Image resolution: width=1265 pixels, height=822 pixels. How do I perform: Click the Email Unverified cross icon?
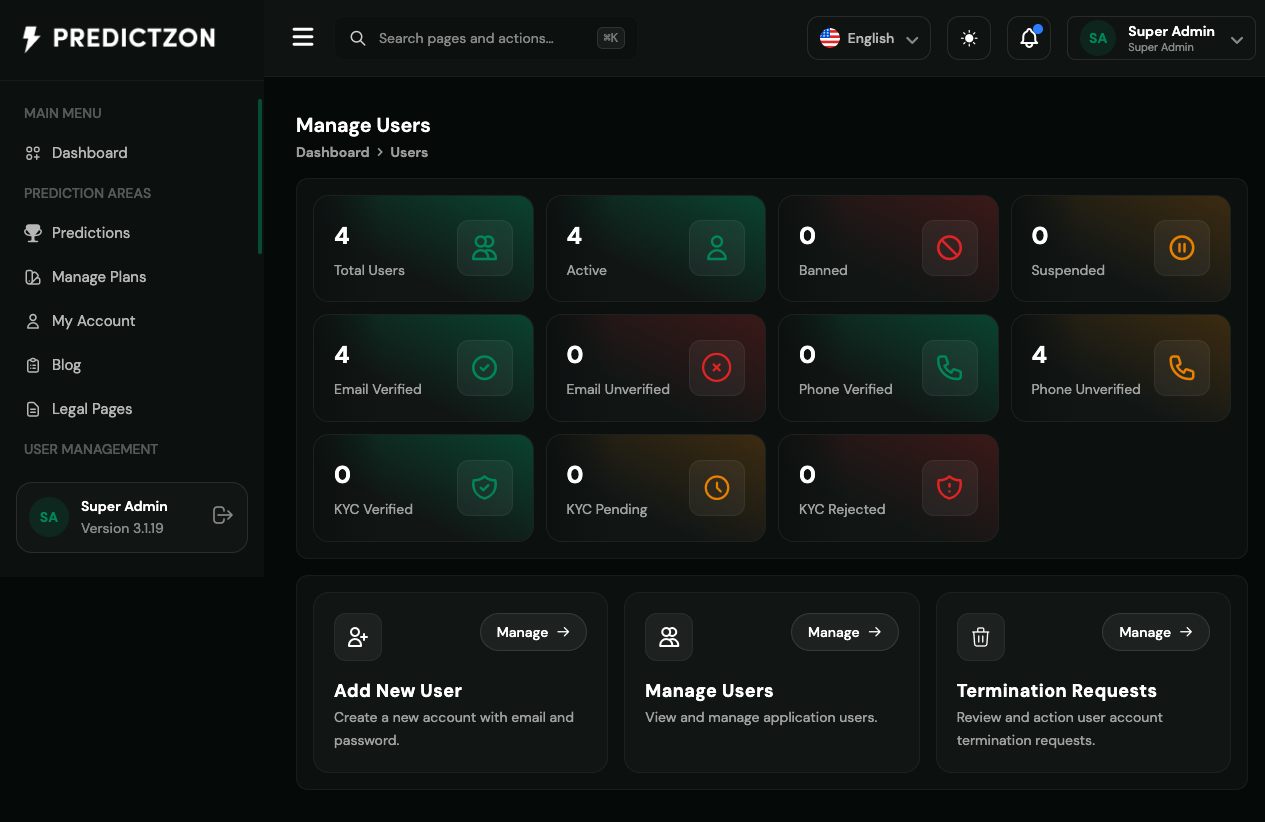(x=717, y=368)
